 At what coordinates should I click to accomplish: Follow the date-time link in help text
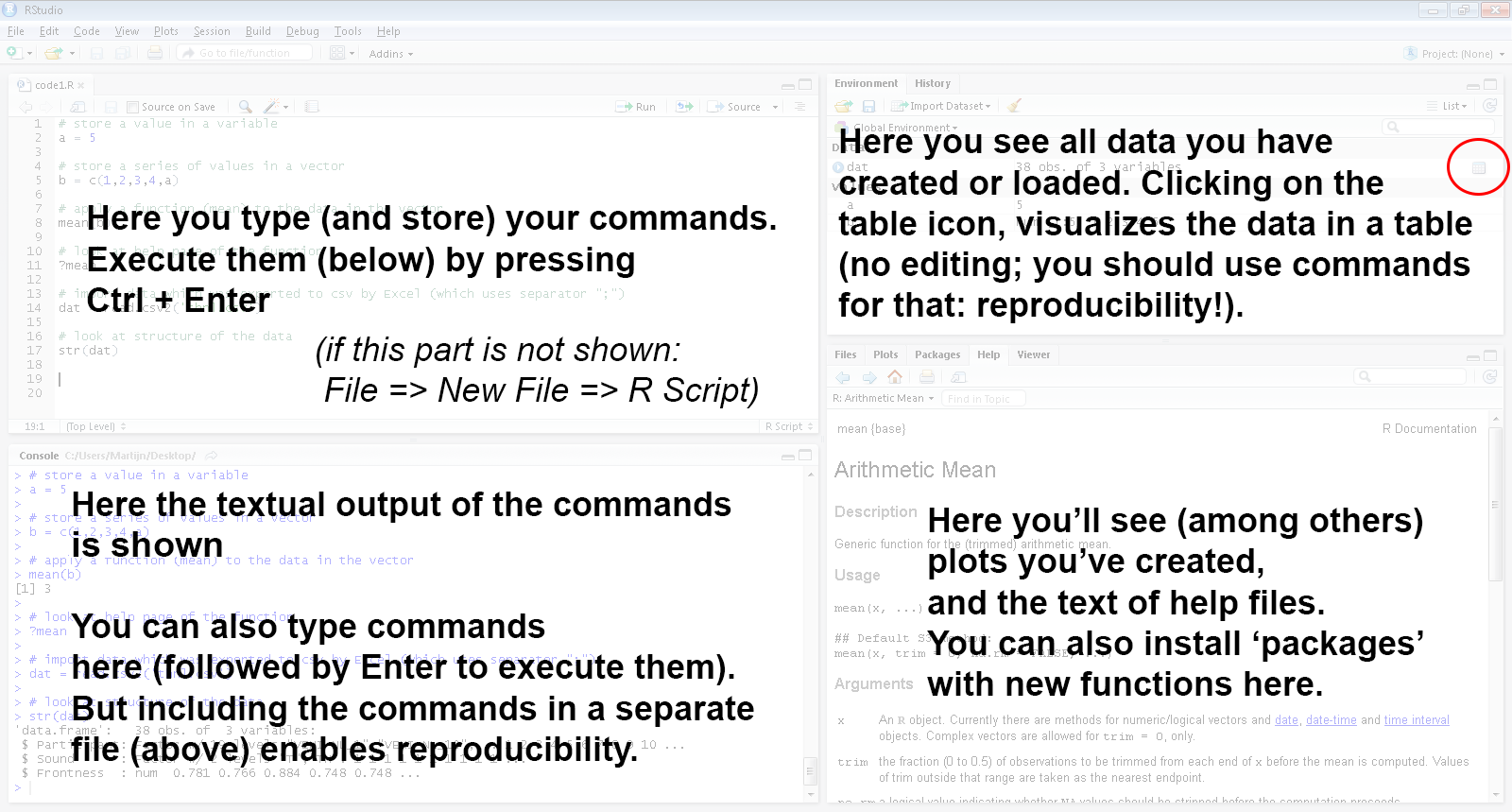point(1331,720)
